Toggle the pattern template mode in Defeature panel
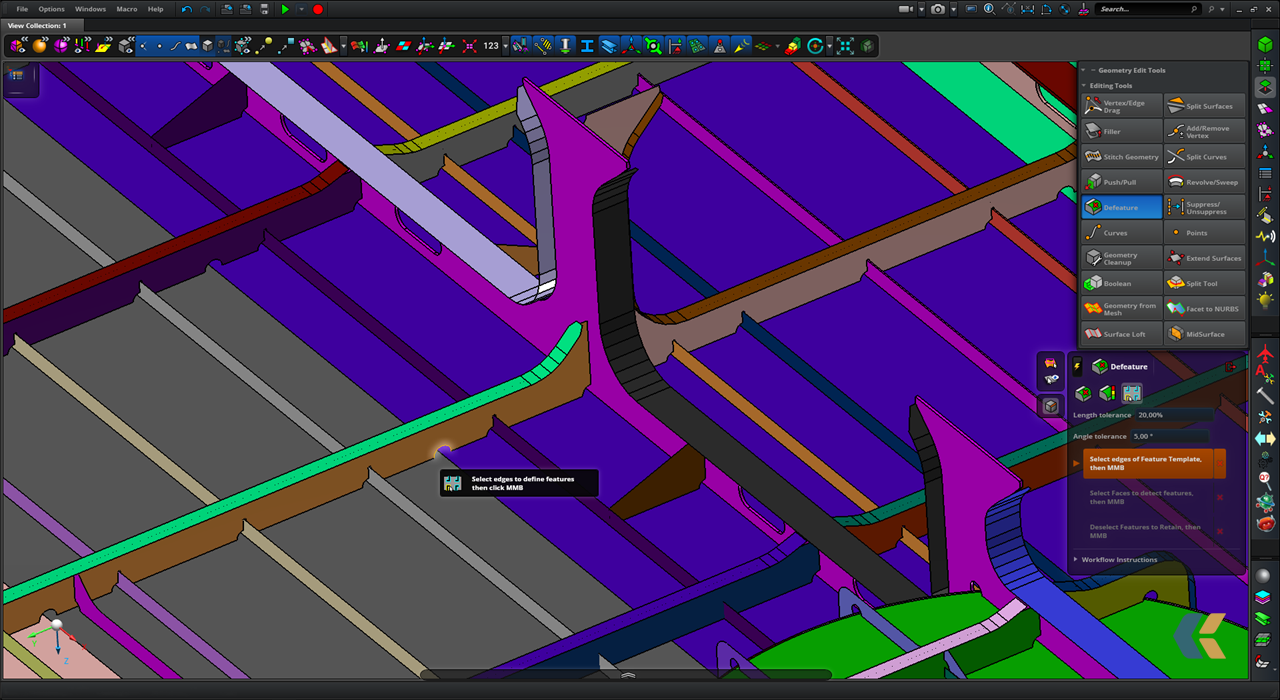The height and width of the screenshot is (700, 1280). click(1131, 393)
